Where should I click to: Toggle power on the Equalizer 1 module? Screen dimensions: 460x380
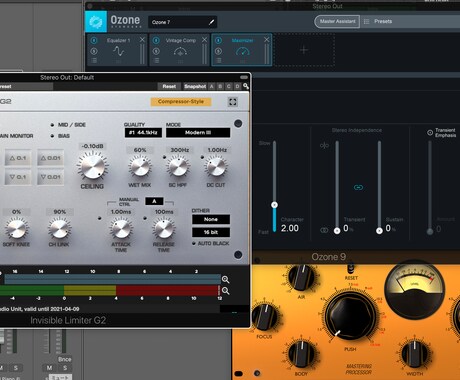click(94, 40)
